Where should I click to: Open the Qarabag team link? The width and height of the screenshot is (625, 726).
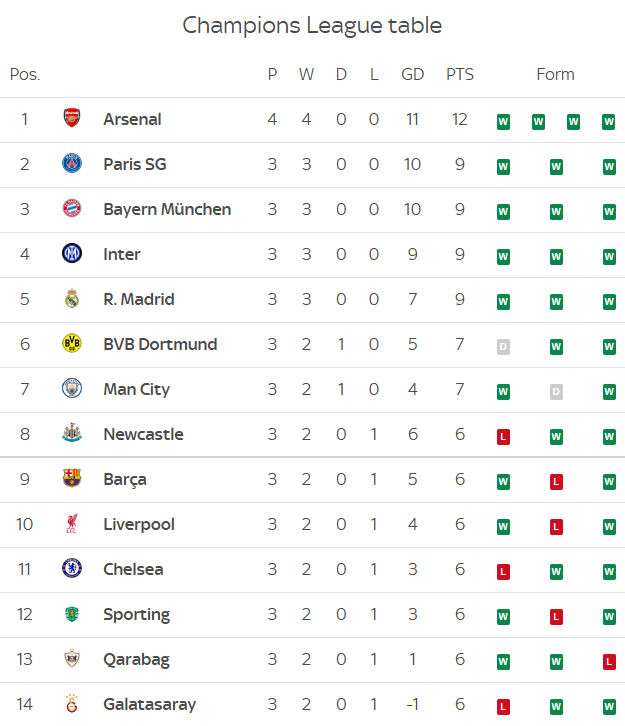tap(136, 659)
